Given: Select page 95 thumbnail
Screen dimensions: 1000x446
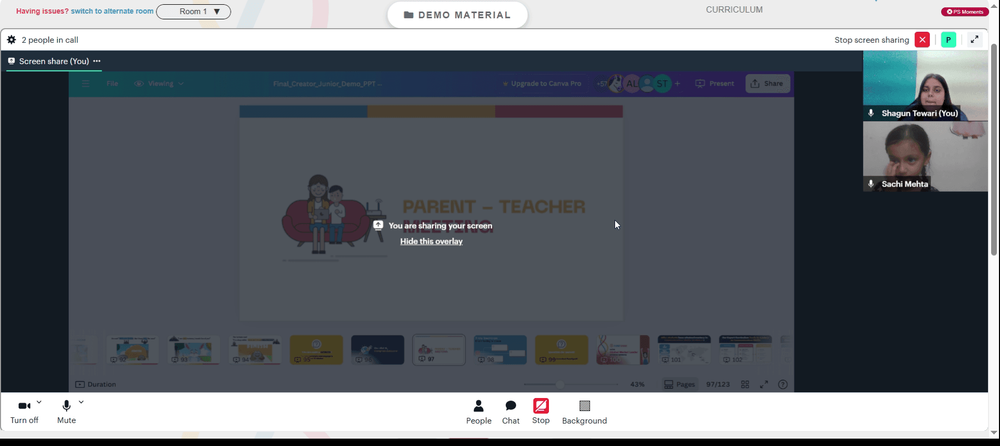Looking at the screenshot, I should (316, 350).
